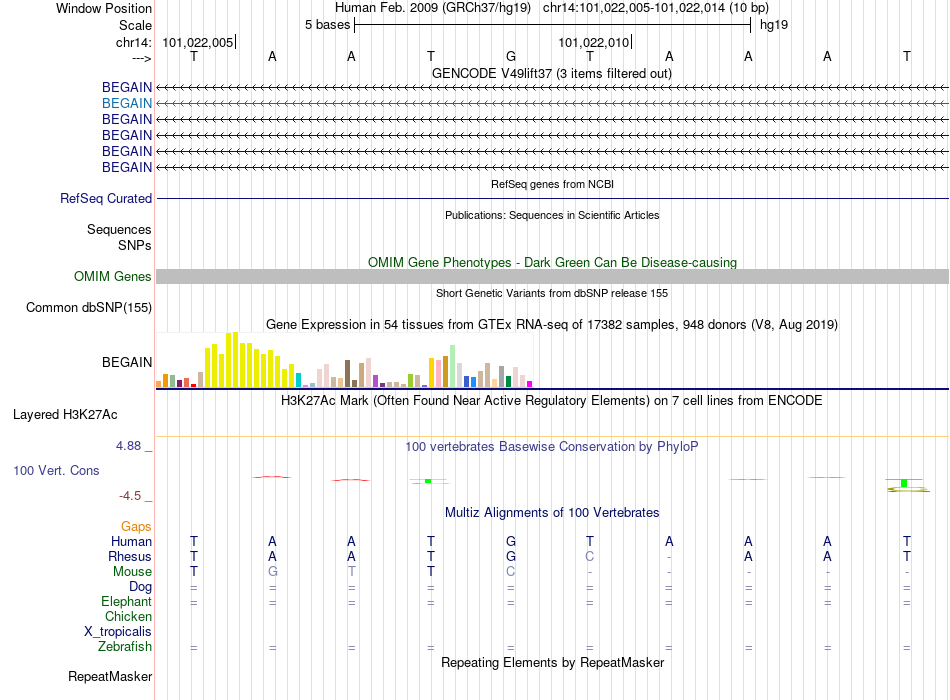Click the Scale label

pos(135,25)
